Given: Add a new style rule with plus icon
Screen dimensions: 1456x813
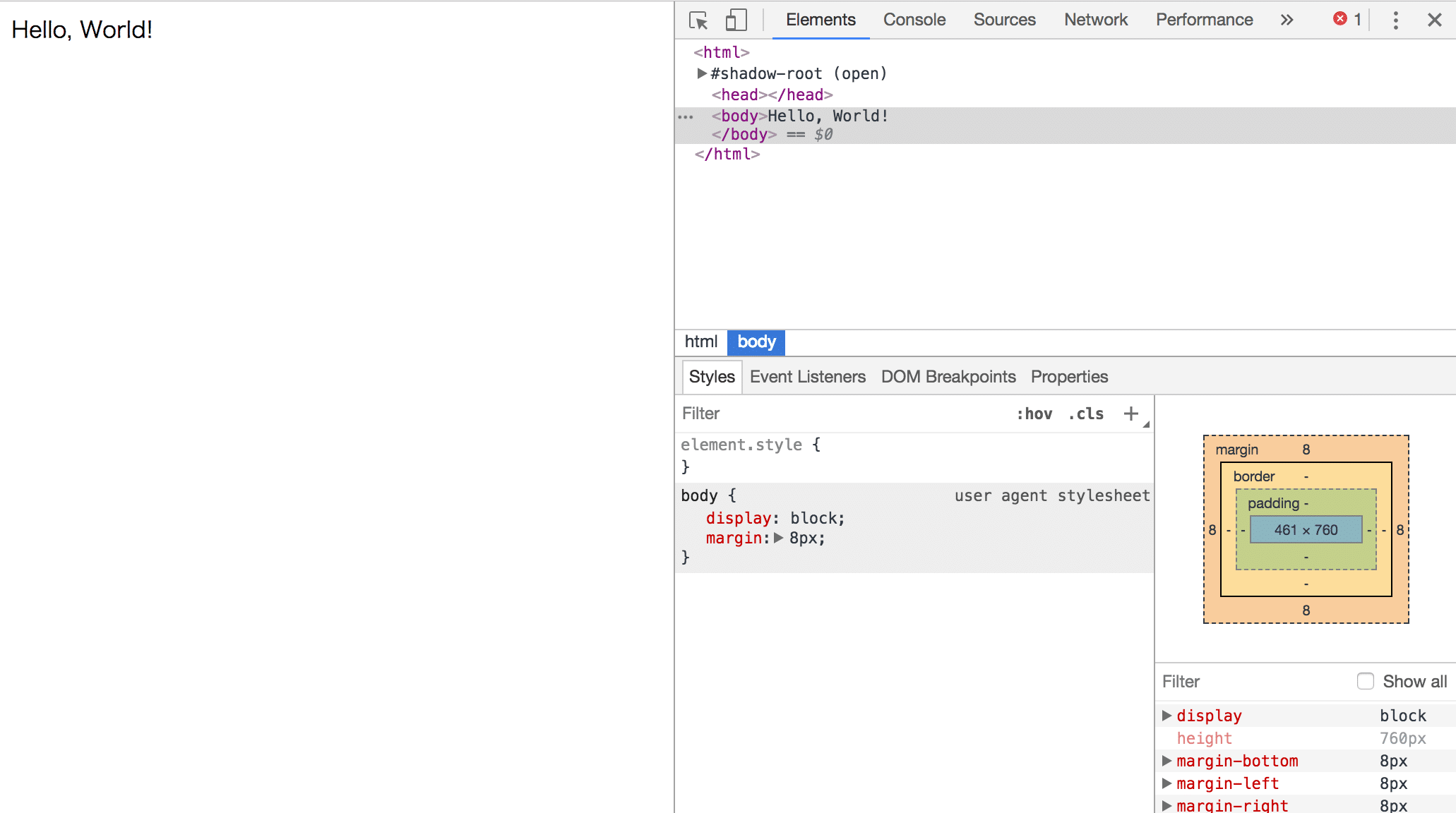Looking at the screenshot, I should (x=1131, y=414).
